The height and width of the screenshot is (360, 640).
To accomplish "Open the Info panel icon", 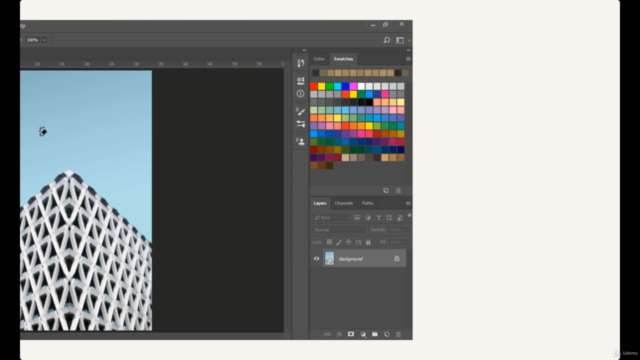I will pyautogui.click(x=301, y=94).
